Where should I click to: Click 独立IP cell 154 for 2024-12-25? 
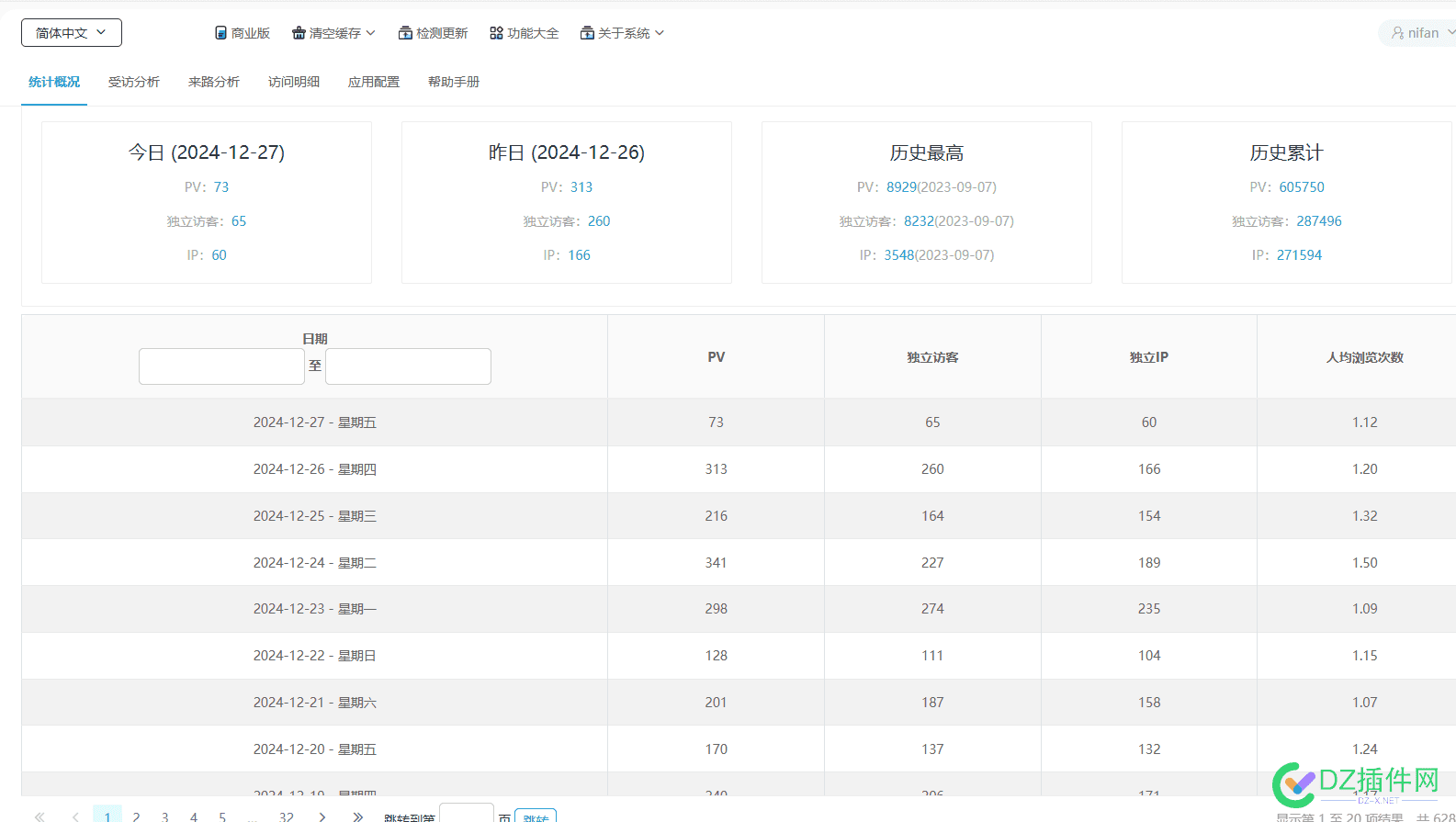(1149, 516)
